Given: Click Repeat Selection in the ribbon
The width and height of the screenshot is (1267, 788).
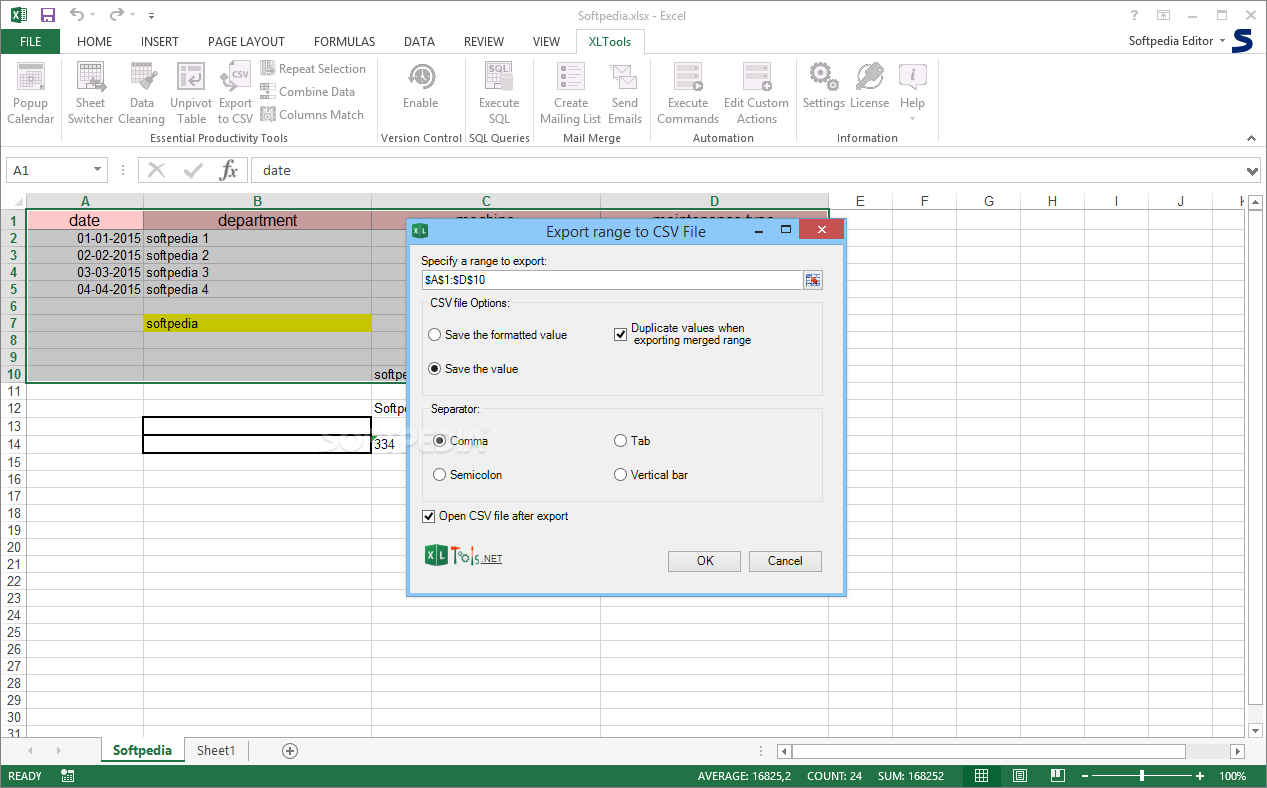Looking at the screenshot, I should click(313, 69).
